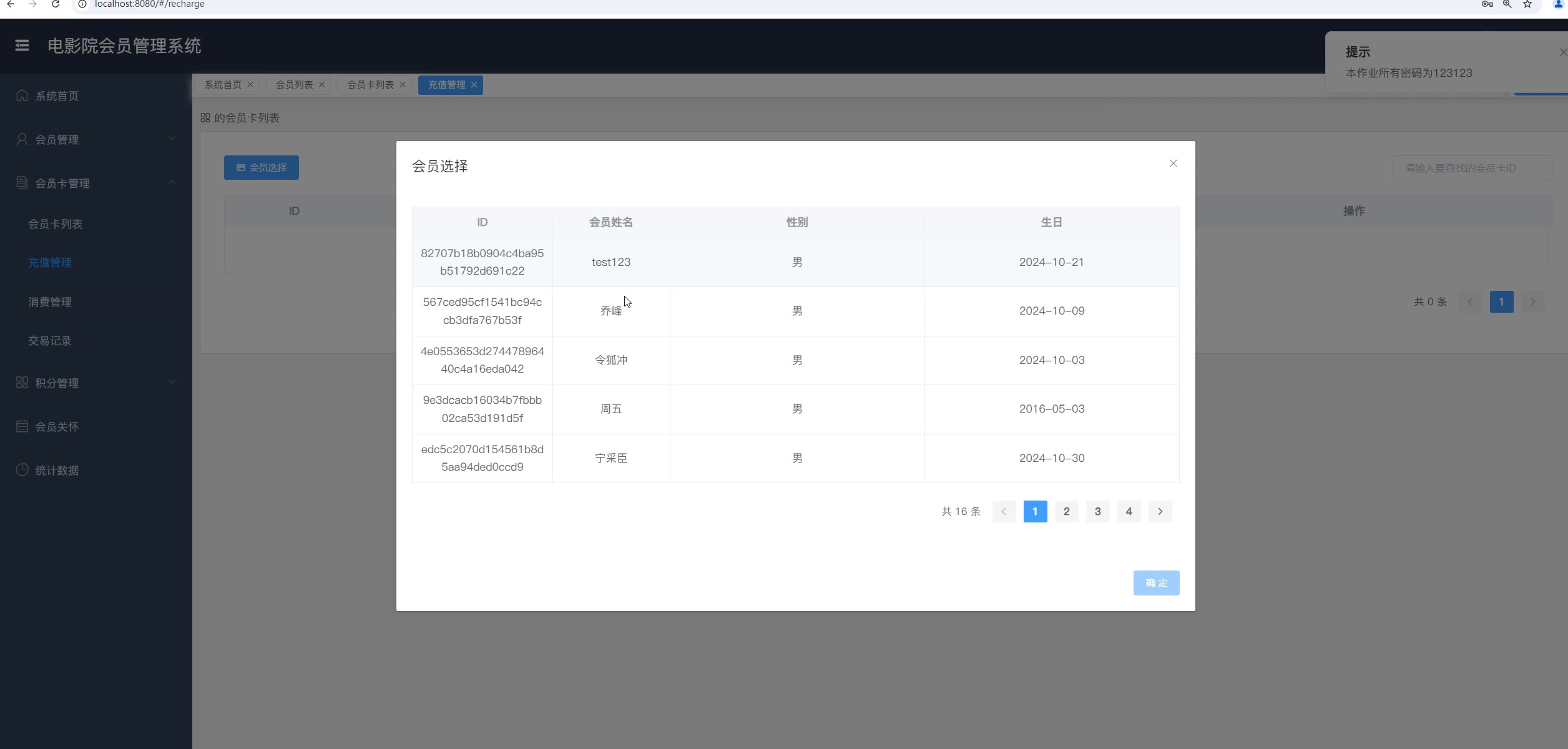Image resolution: width=1568 pixels, height=749 pixels.
Task: Click the home icon beside 系统首页
Action: coord(22,95)
